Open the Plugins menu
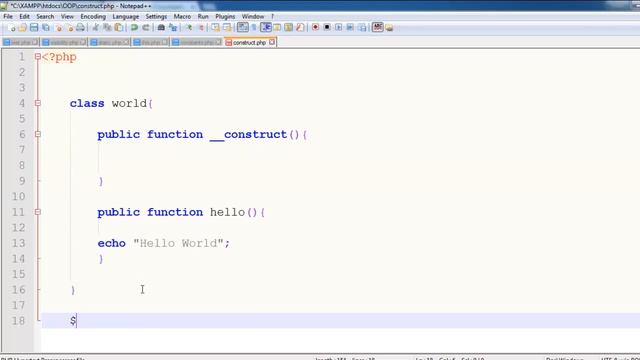This screenshot has width=640, height=360. [225, 16]
